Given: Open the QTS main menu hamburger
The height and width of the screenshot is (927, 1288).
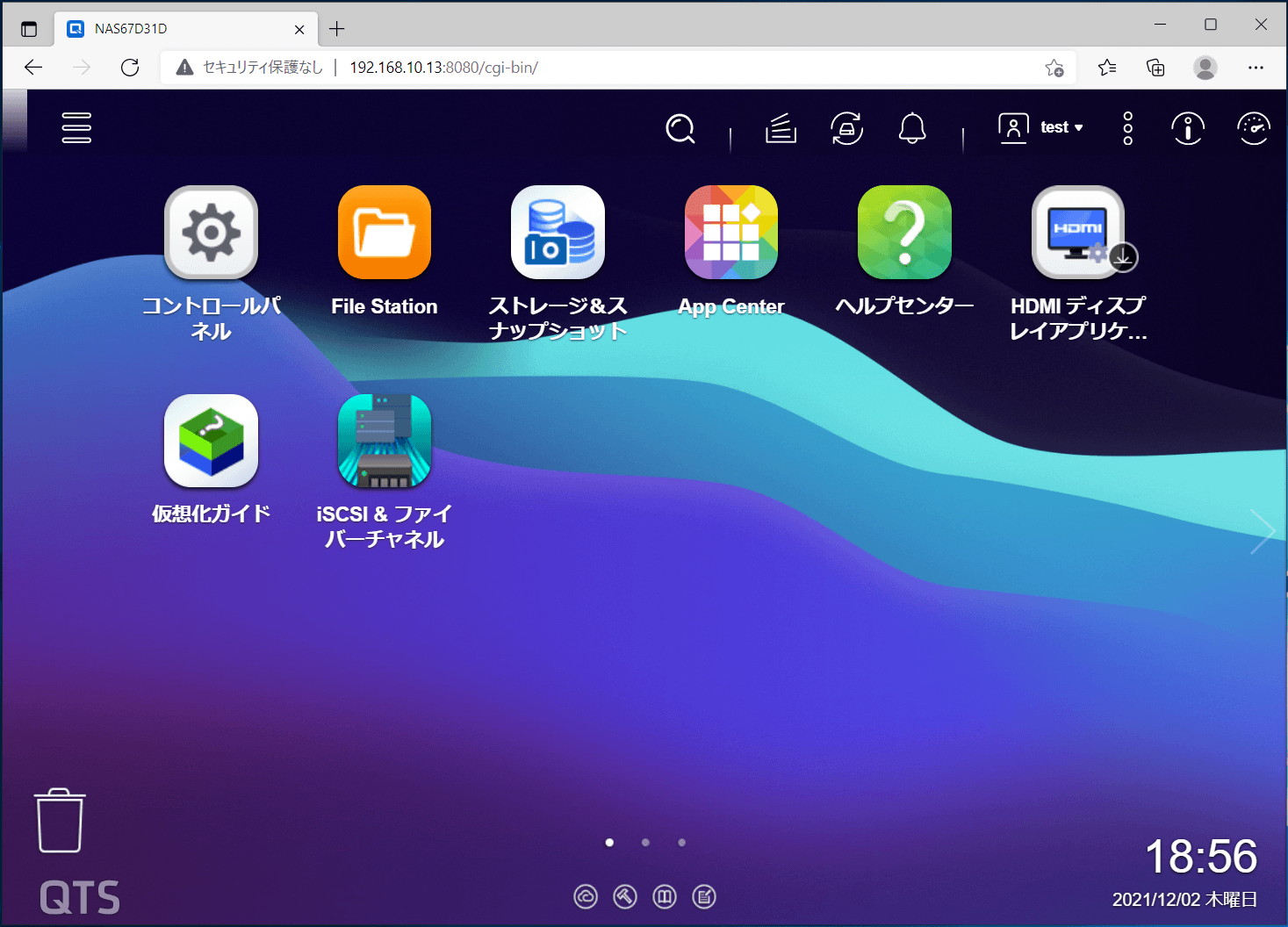Looking at the screenshot, I should click(76, 128).
